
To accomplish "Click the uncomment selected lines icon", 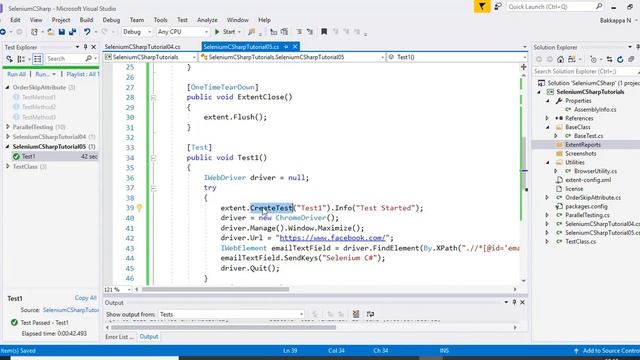I will [x=310, y=32].
